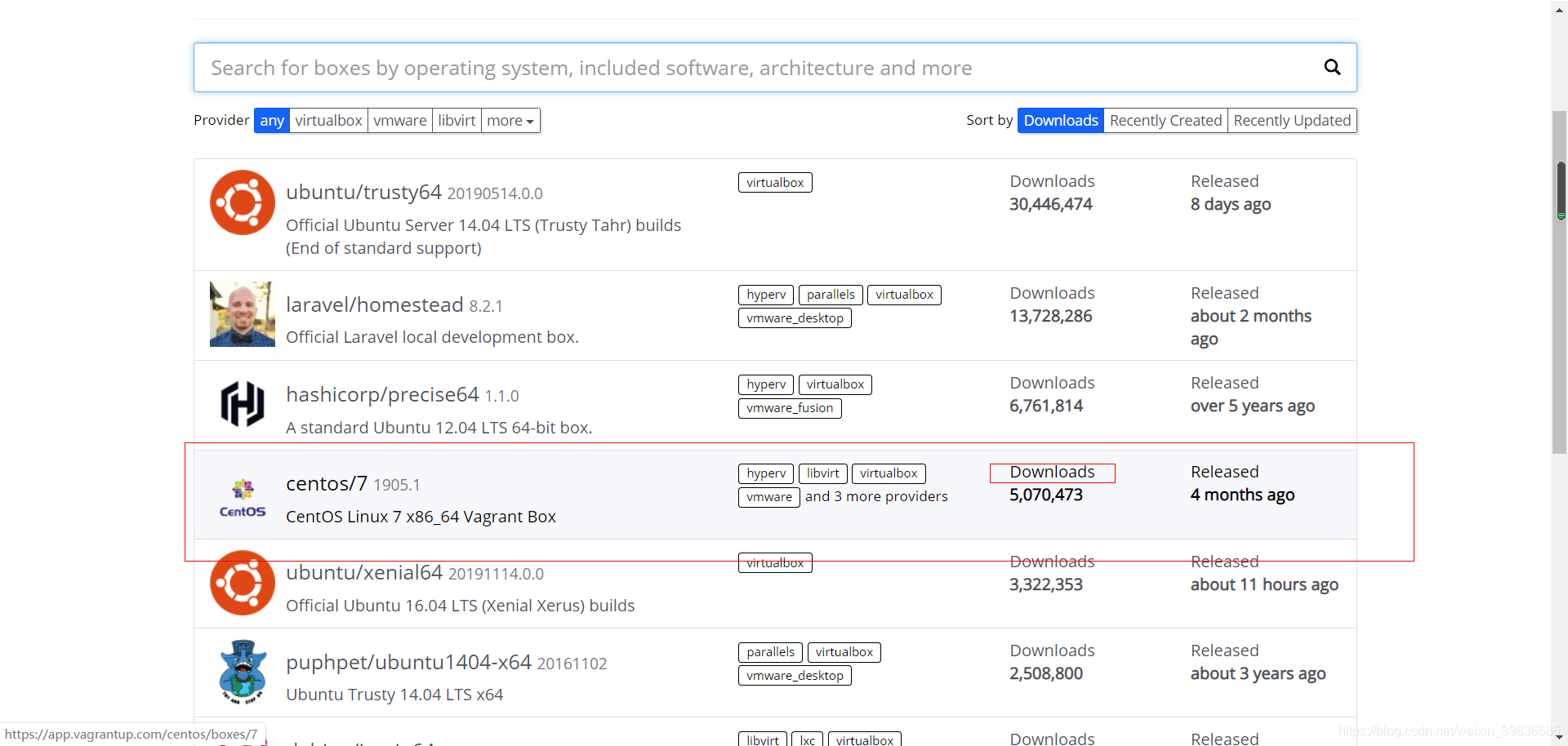
Task: Click parallels tag on laravel/homestead row
Action: [x=831, y=295]
